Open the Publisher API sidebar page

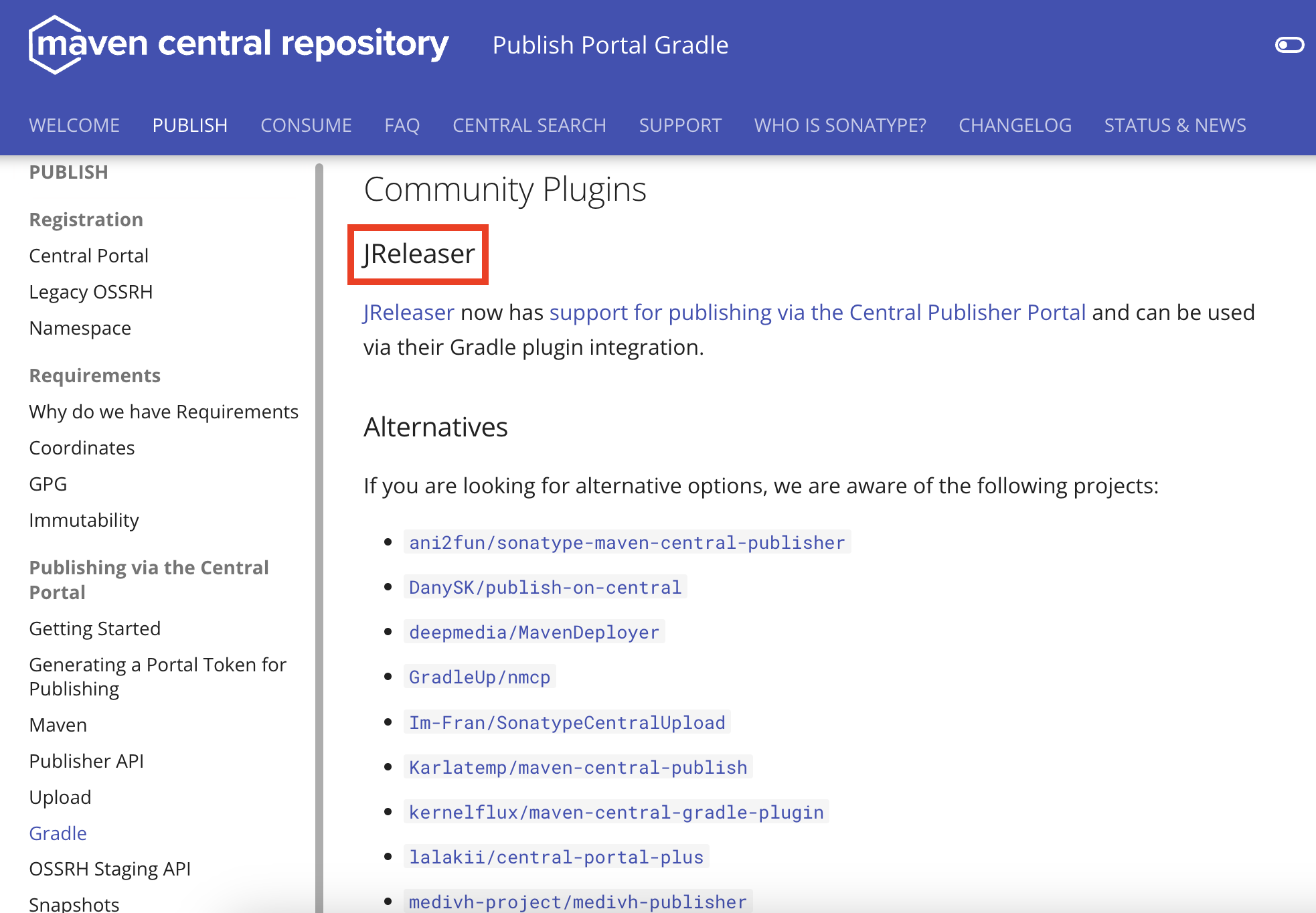pos(86,761)
